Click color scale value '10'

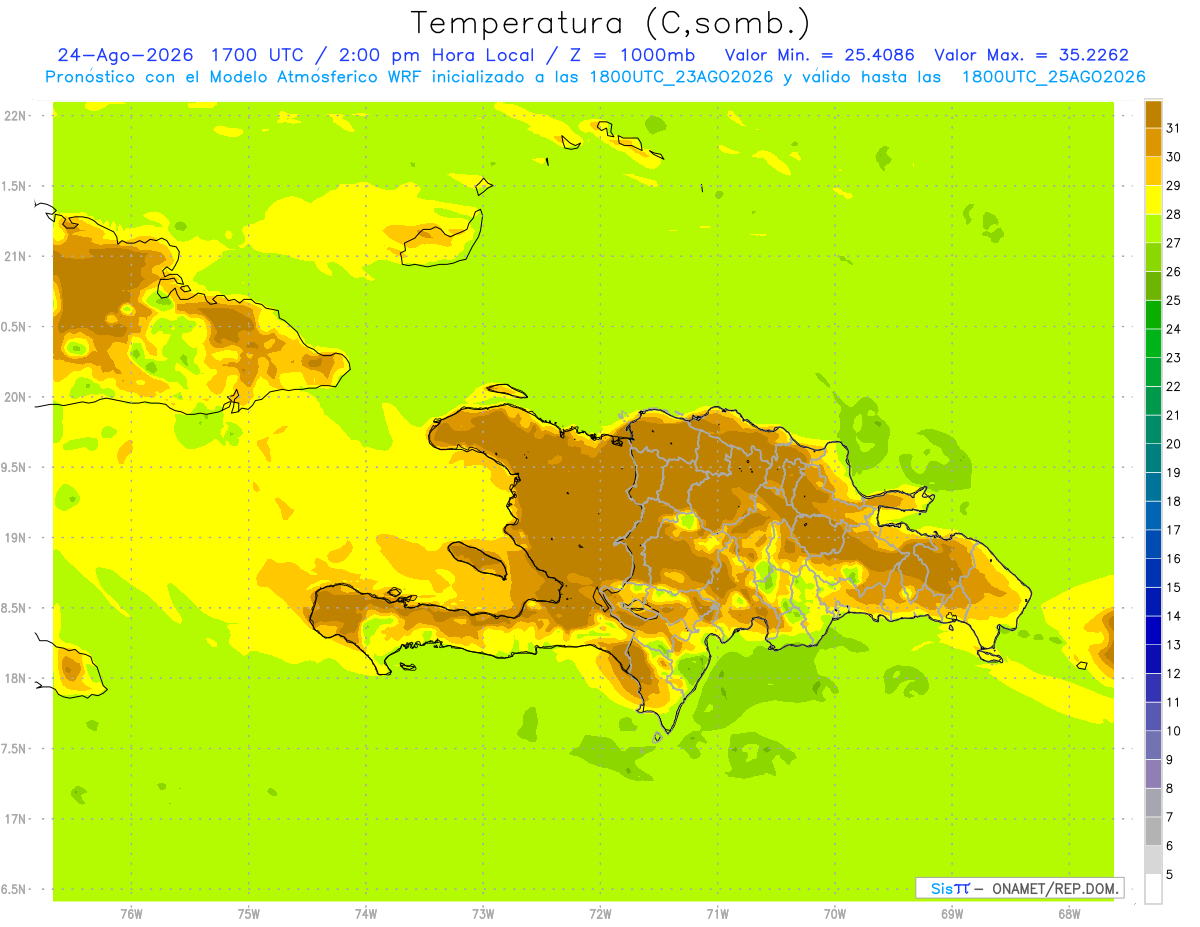coord(1173,731)
